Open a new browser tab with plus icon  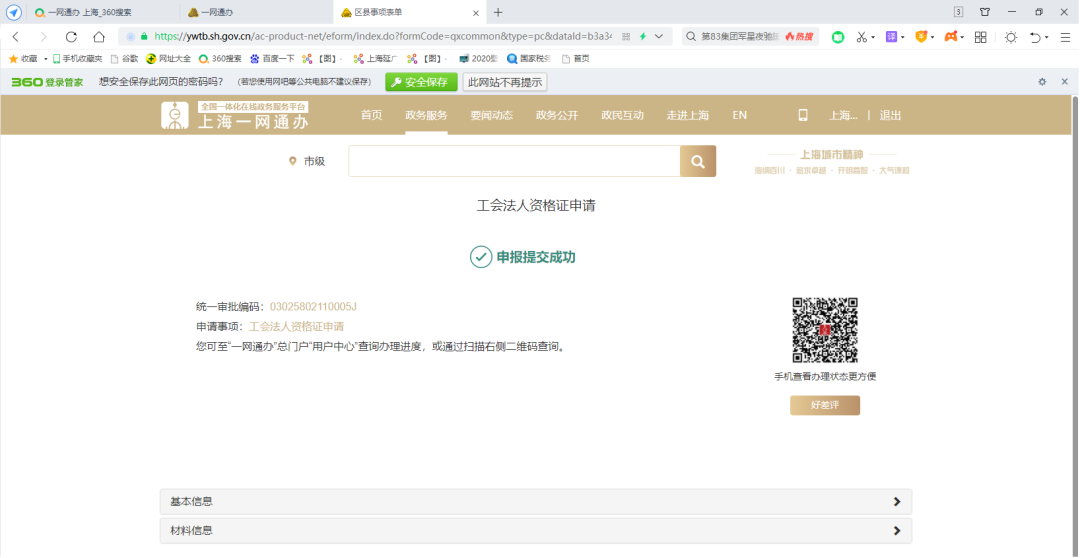pos(498,12)
